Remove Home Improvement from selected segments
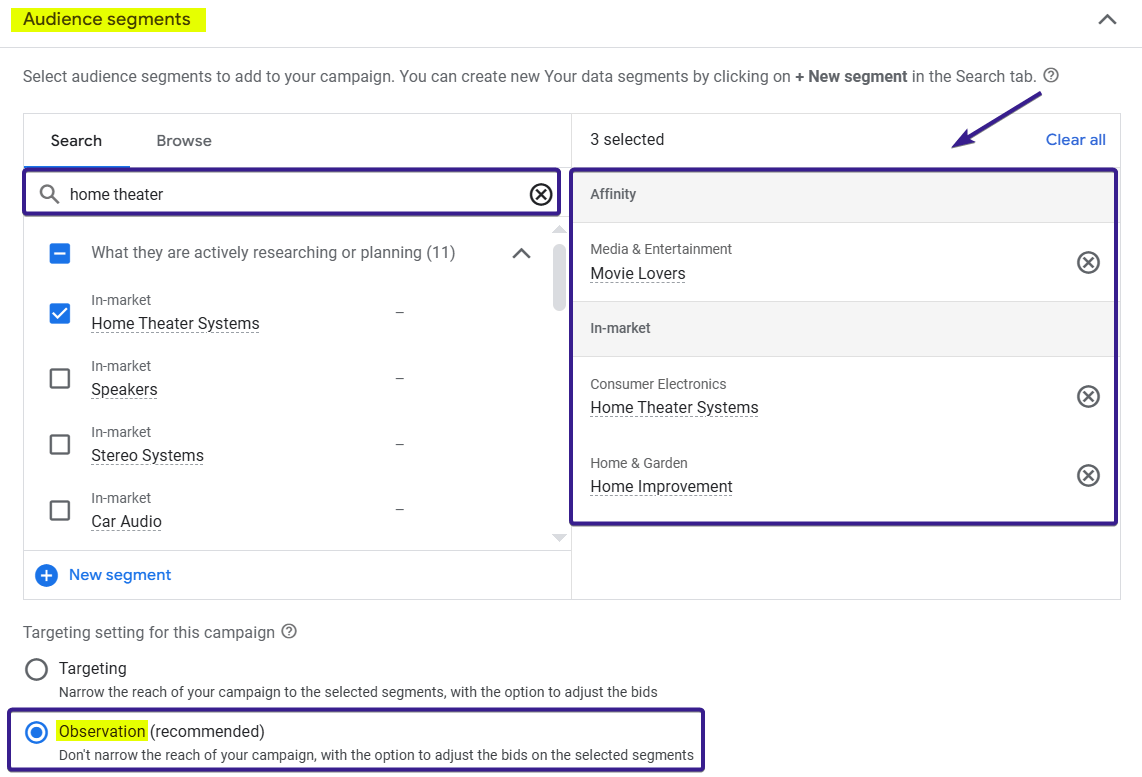Viewport: 1142px width, 777px height. (1088, 475)
